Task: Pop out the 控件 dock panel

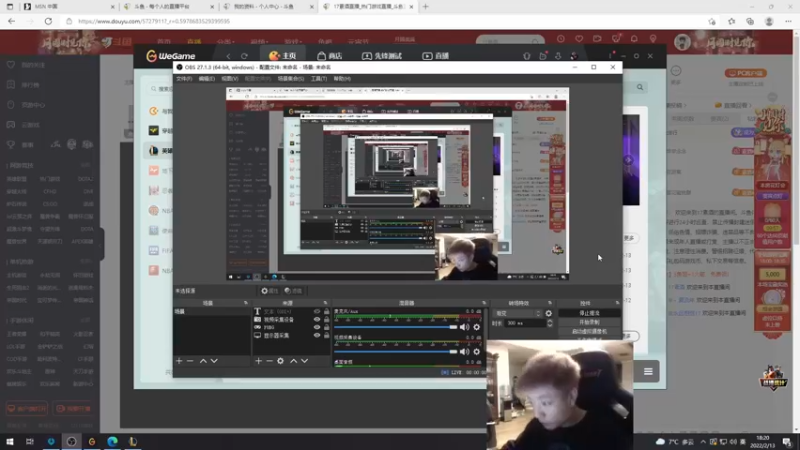Action: 617,303
